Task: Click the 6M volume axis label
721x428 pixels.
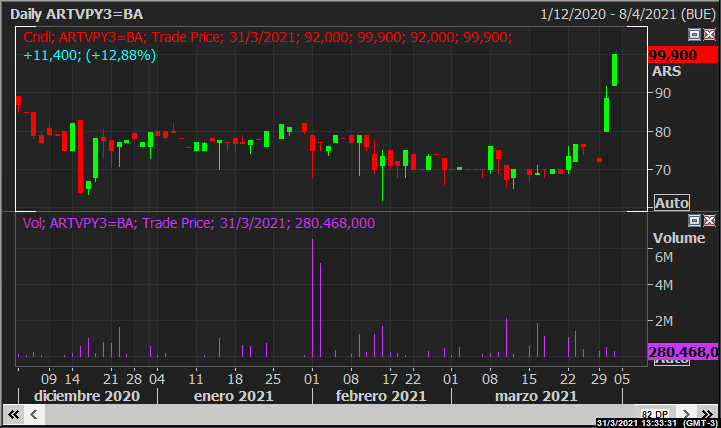Action: tap(664, 257)
